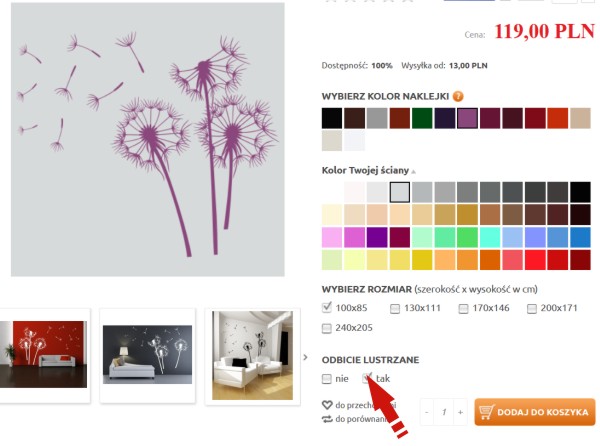
Task: Open the dark grey wall room thumbnail
Action: [x=147, y=355]
